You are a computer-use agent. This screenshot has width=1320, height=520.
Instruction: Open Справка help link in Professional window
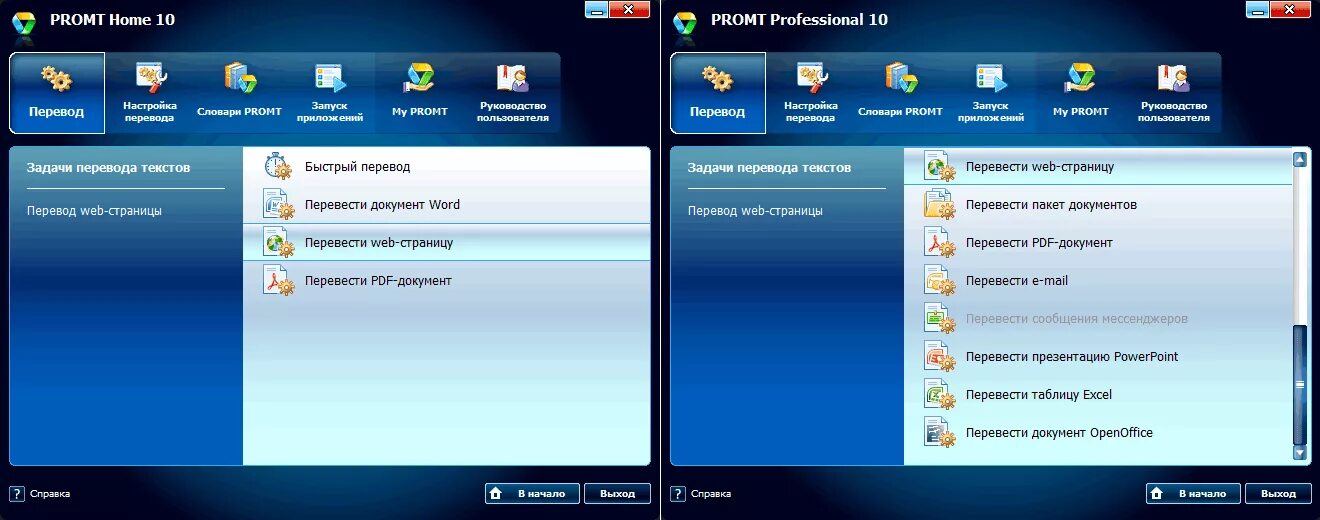(x=701, y=493)
